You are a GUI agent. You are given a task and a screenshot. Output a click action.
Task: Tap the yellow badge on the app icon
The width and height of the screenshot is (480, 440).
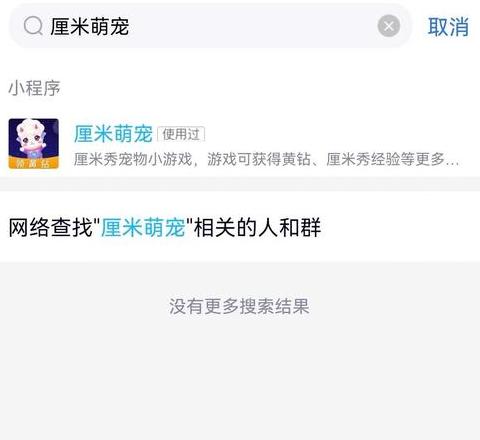(x=33, y=163)
